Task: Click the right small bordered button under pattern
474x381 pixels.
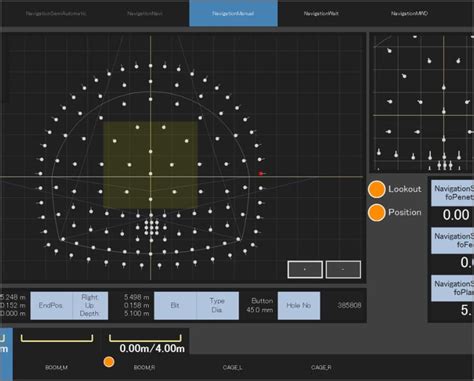Action: click(343, 269)
